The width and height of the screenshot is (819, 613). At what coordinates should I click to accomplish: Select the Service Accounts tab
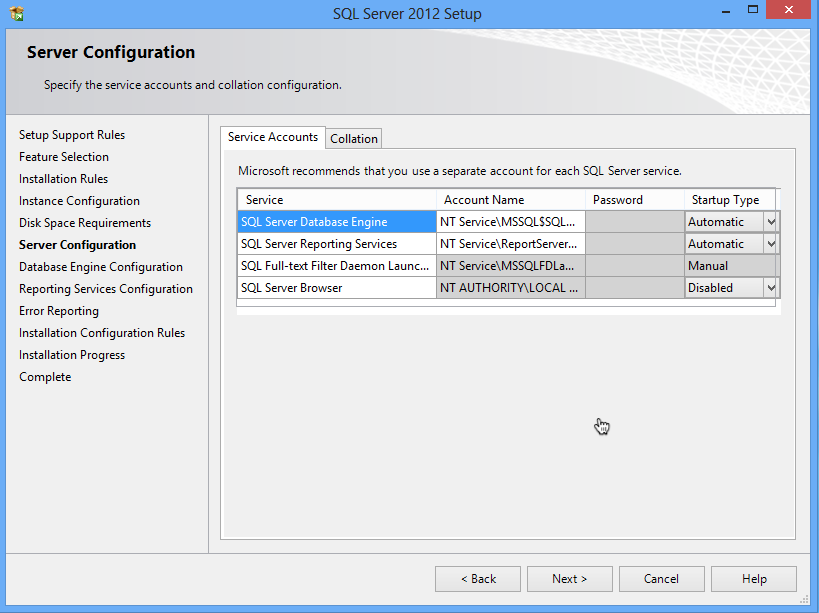(x=273, y=137)
